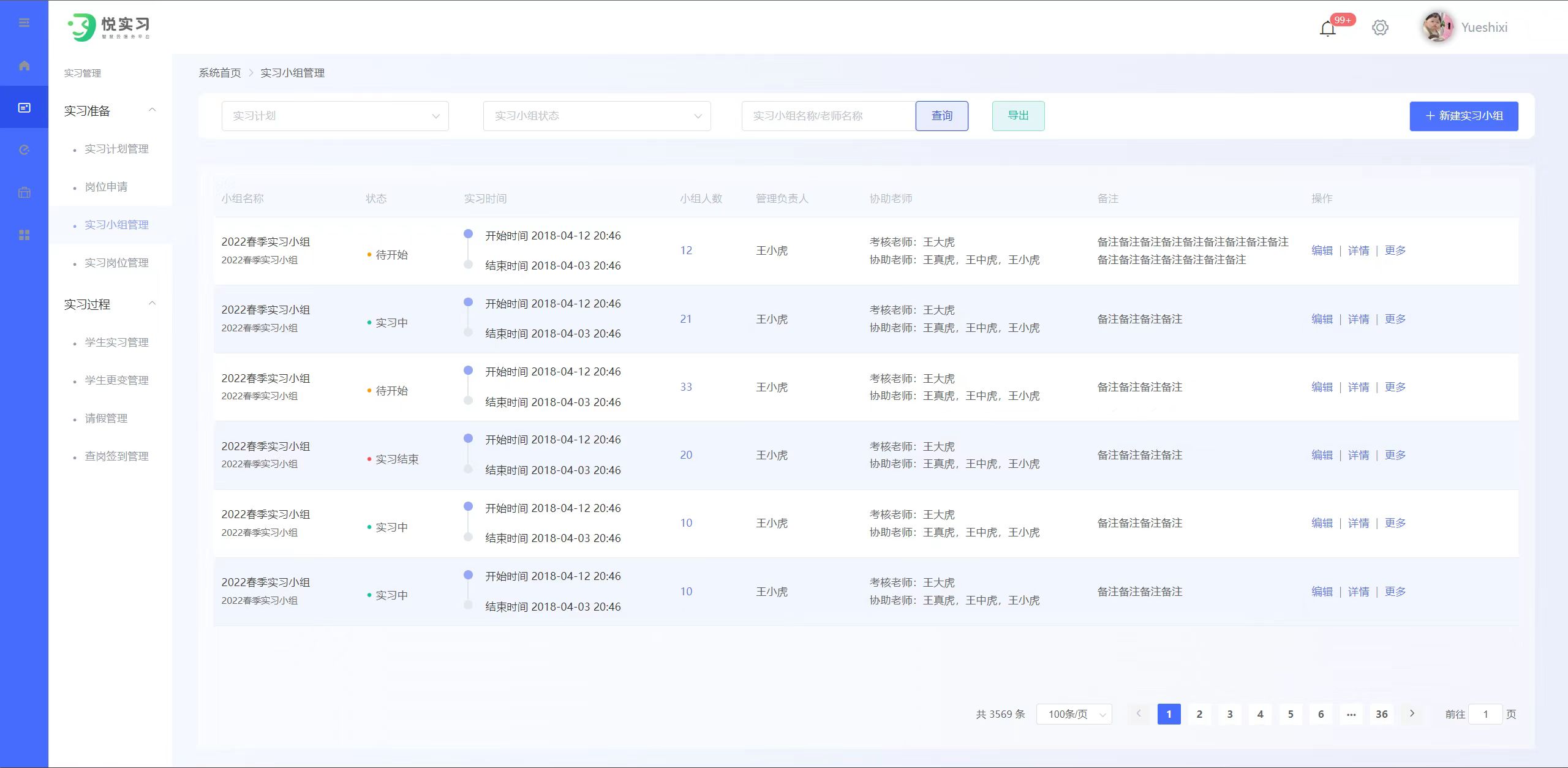Click 系统首页 breadcrumb link
The height and width of the screenshot is (768, 1568).
pyautogui.click(x=220, y=73)
